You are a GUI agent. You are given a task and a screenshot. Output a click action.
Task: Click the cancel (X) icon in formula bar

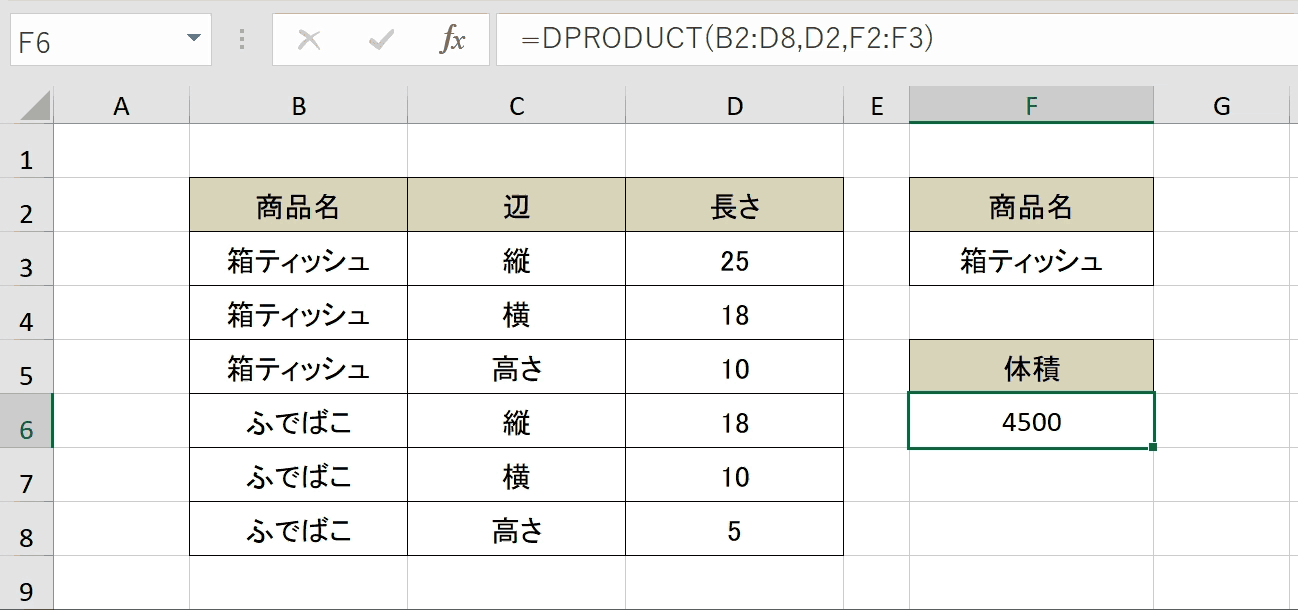310,40
